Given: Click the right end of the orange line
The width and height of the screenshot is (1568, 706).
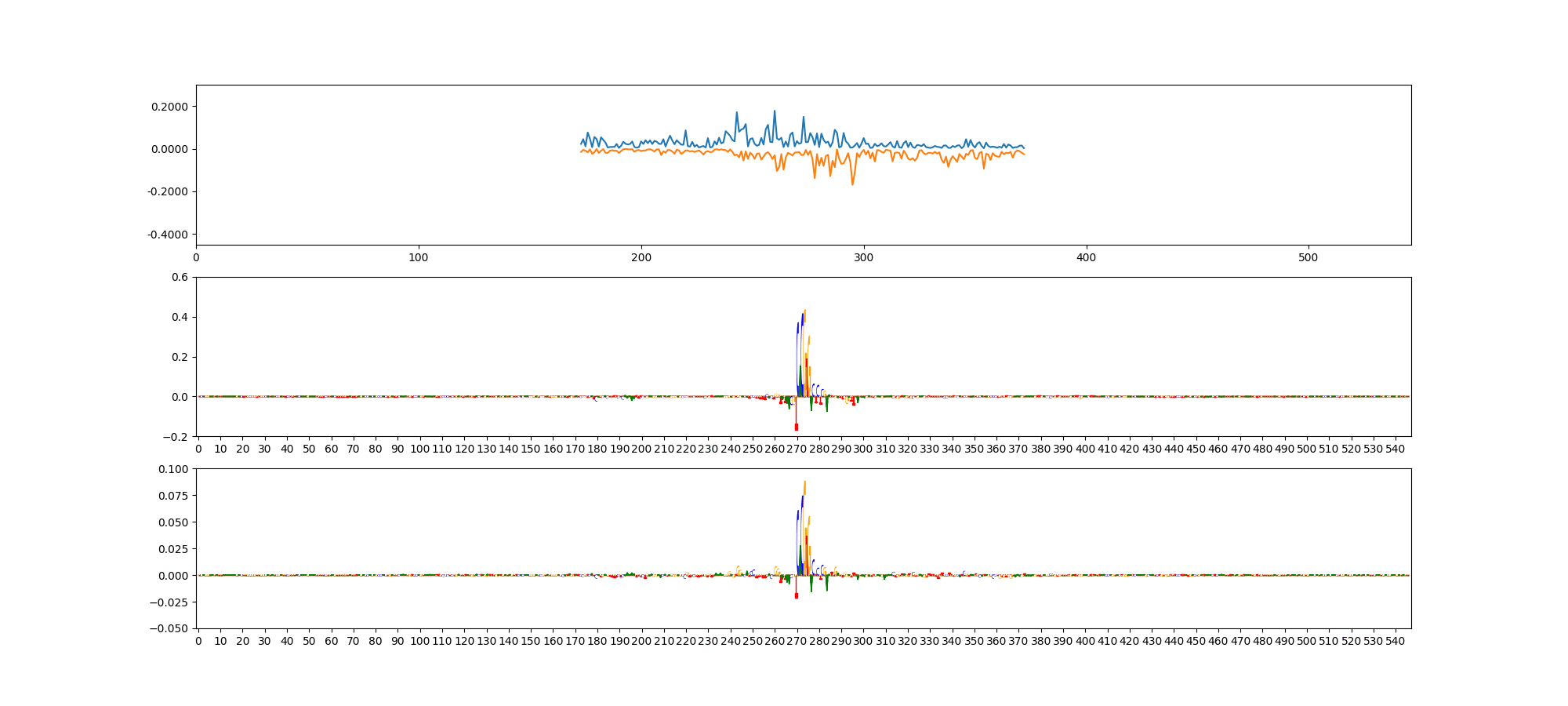Looking at the screenshot, I should (1024, 154).
